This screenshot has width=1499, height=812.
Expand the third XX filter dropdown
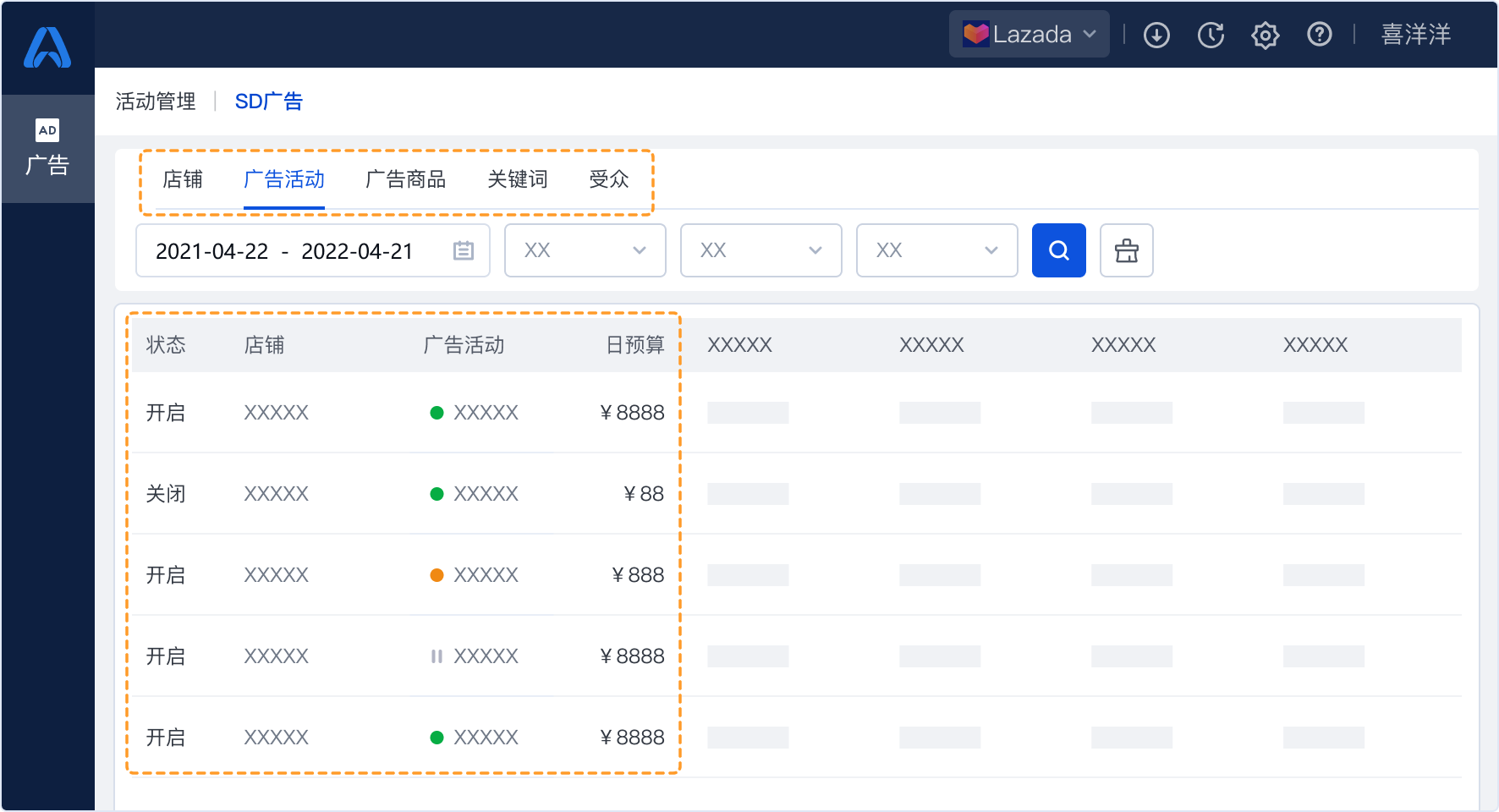pyautogui.click(x=937, y=250)
